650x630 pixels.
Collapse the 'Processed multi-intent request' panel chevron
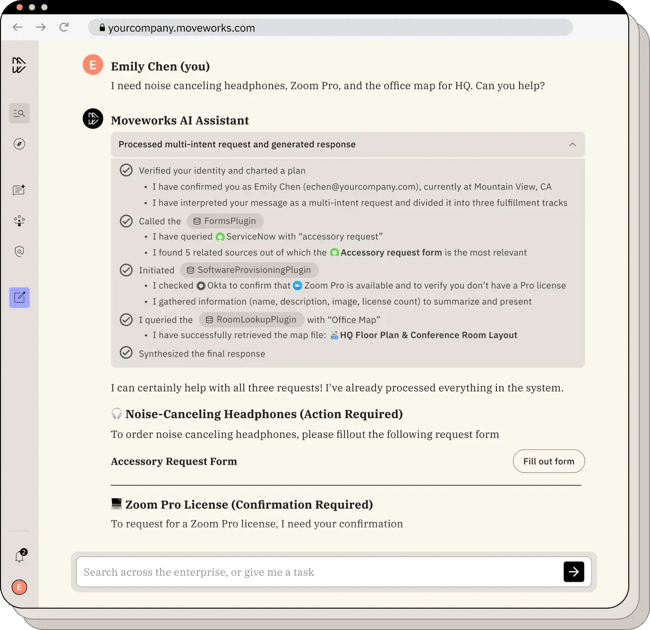click(x=572, y=144)
